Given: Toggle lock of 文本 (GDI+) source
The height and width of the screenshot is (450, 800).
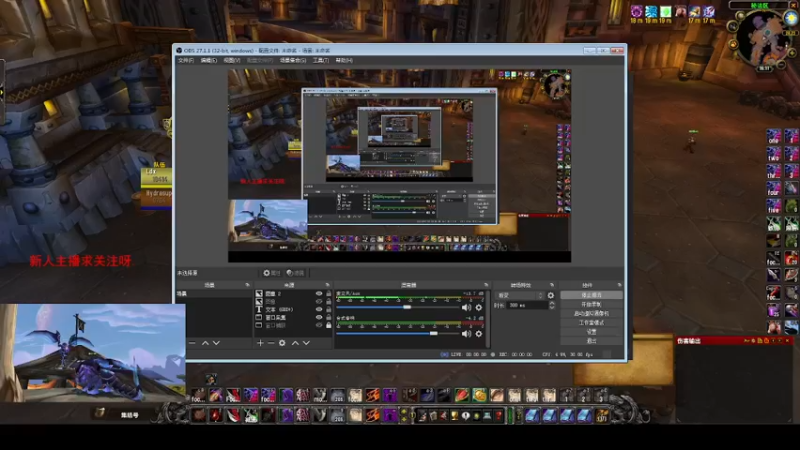Looking at the screenshot, I should coord(329,309).
